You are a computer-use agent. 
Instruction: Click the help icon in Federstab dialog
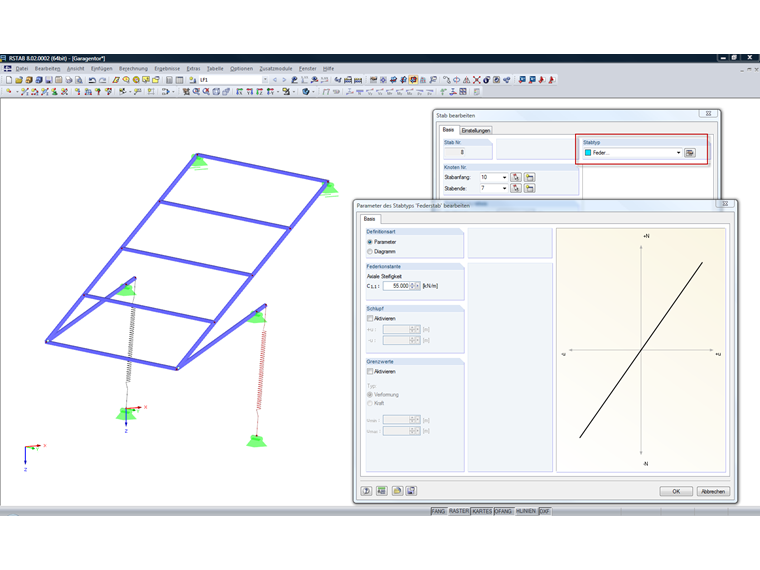click(366, 491)
